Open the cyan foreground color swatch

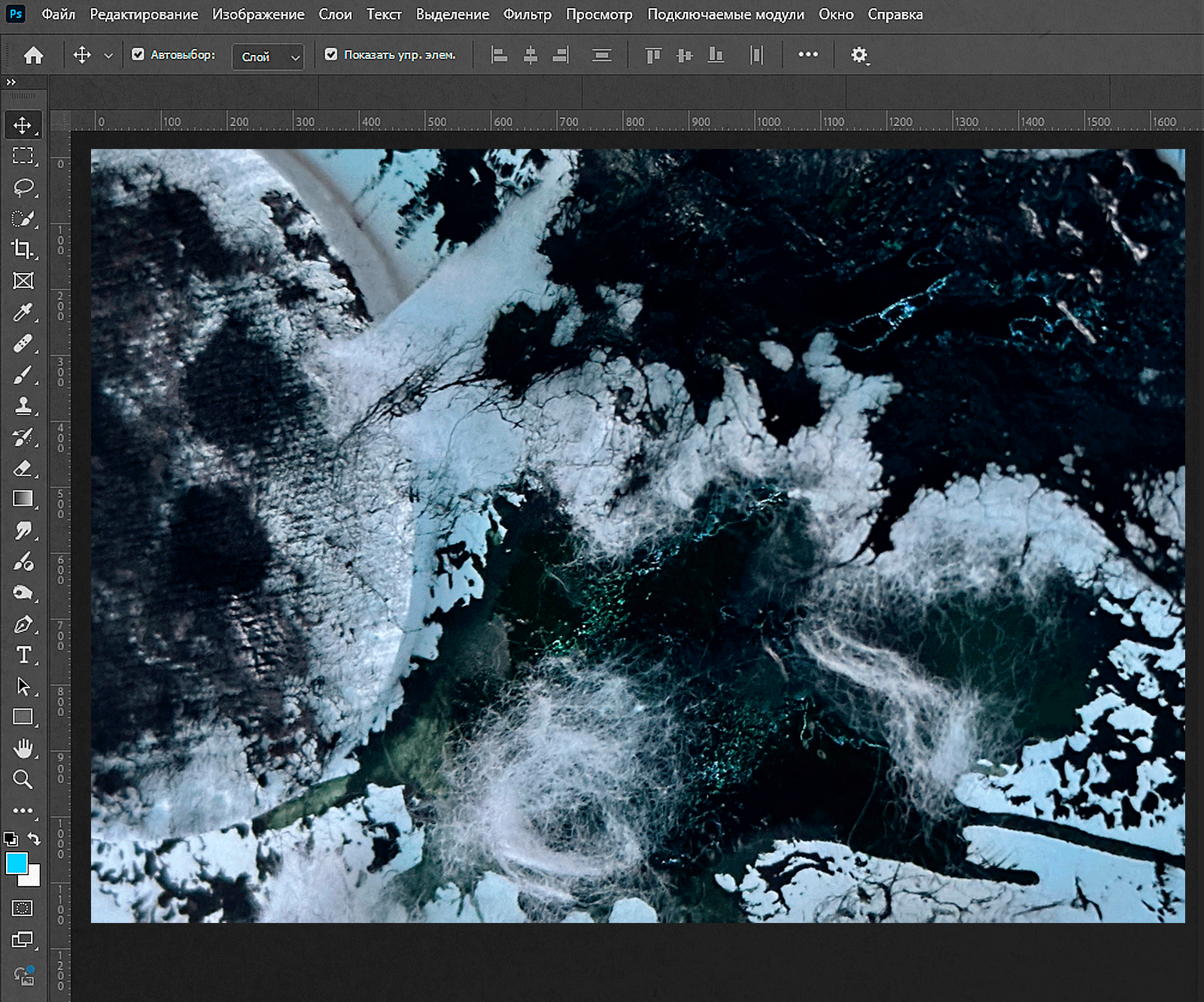click(17, 863)
